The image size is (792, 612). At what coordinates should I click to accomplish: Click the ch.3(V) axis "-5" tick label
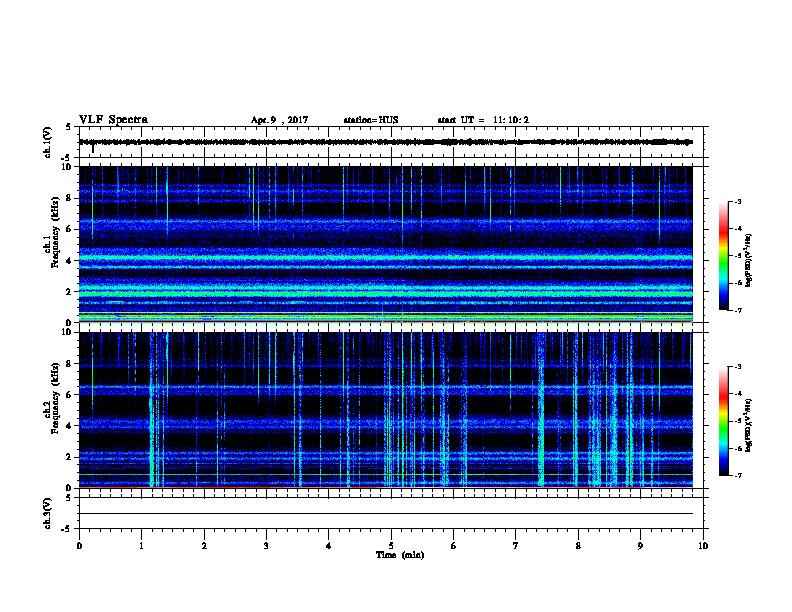click(67, 529)
